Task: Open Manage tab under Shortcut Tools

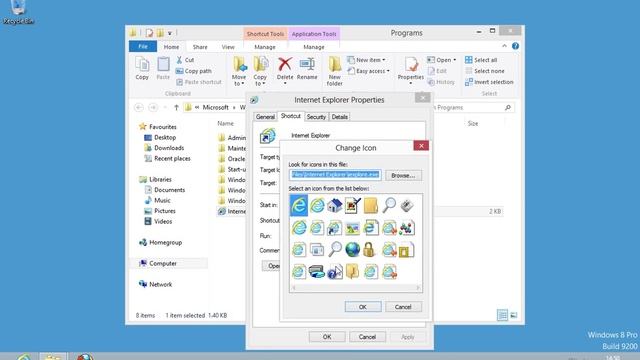Action: [265, 47]
